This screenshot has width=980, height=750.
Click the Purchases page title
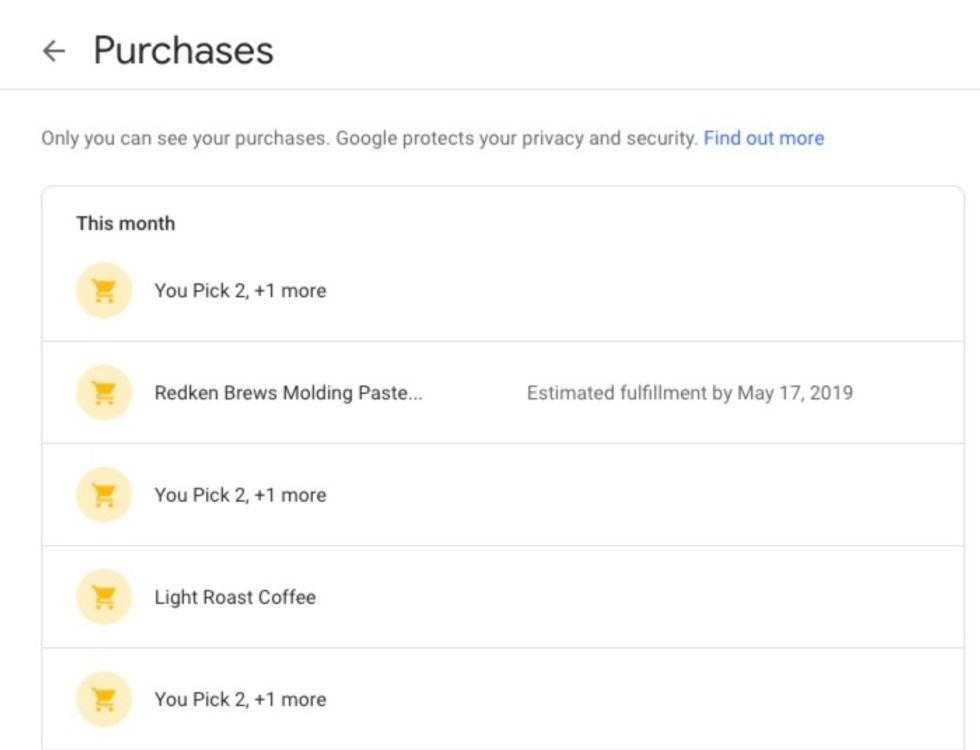pyautogui.click(x=184, y=51)
